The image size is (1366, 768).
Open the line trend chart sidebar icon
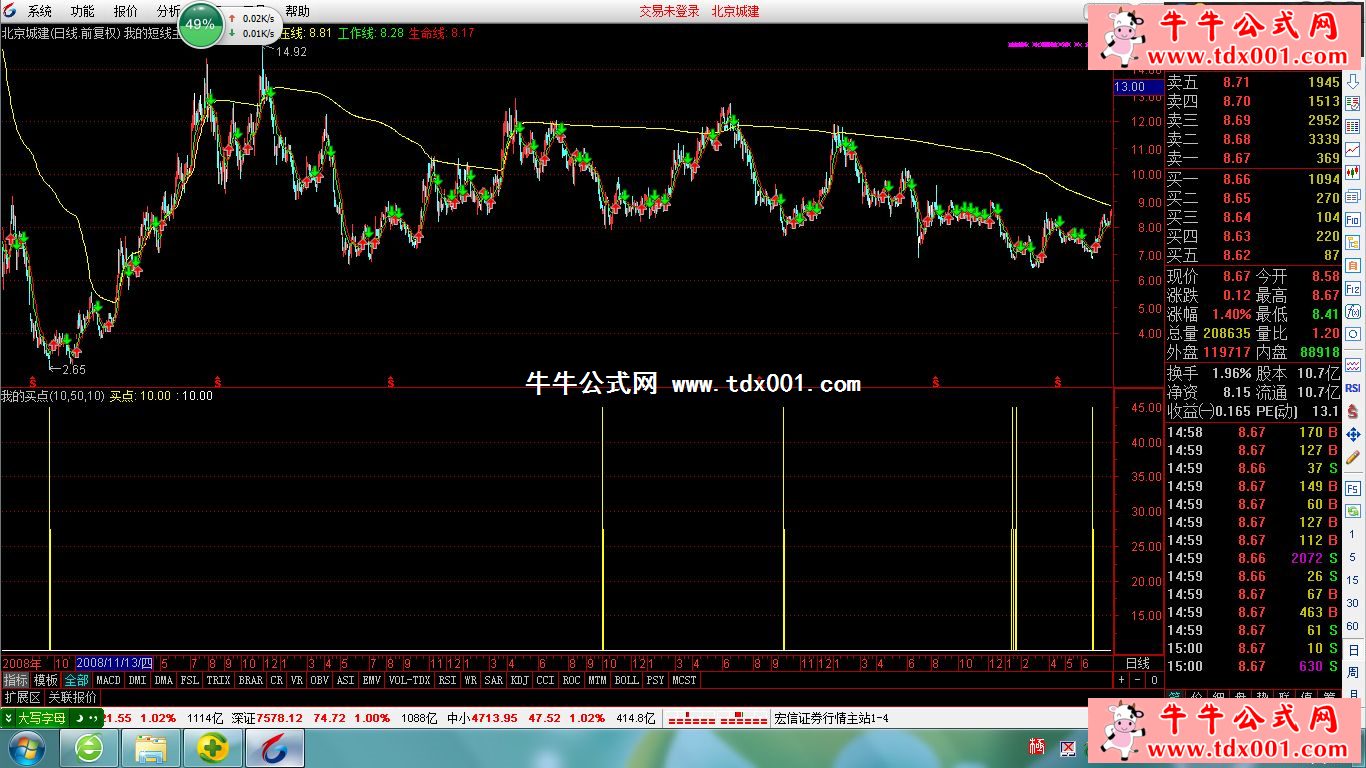pyautogui.click(x=1353, y=149)
